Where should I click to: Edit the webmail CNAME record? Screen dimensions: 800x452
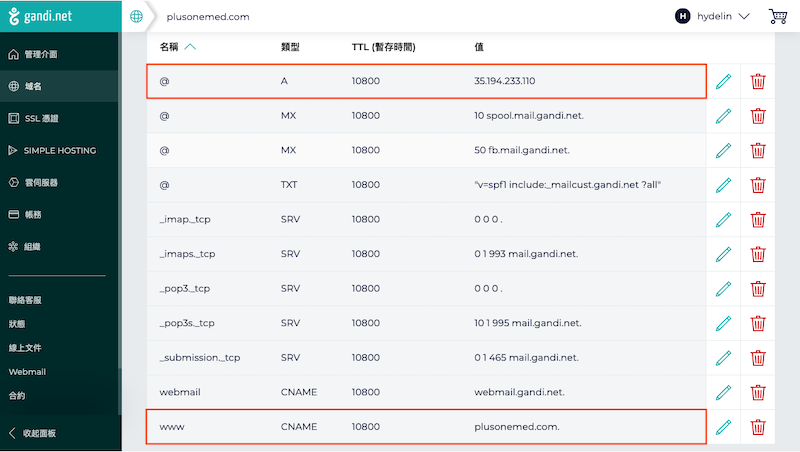(723, 392)
